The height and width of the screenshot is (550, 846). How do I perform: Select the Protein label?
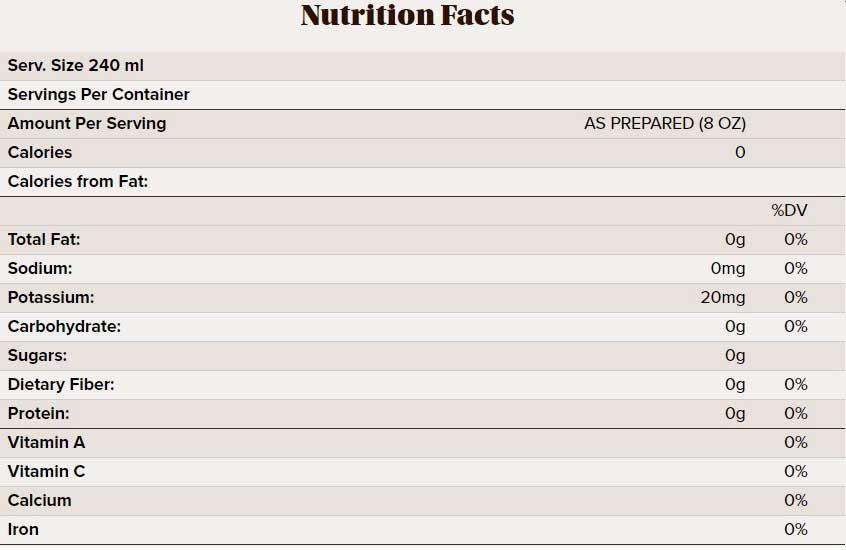tap(39, 414)
